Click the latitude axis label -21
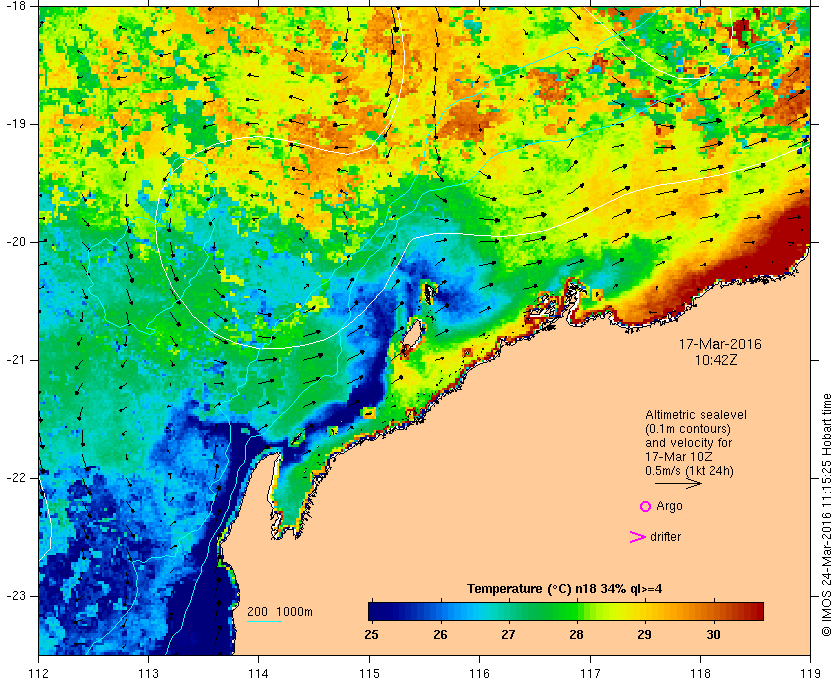 point(14,360)
